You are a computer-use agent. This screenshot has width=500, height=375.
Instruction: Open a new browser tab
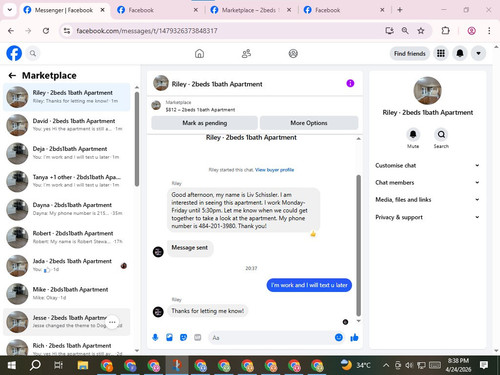point(400,10)
